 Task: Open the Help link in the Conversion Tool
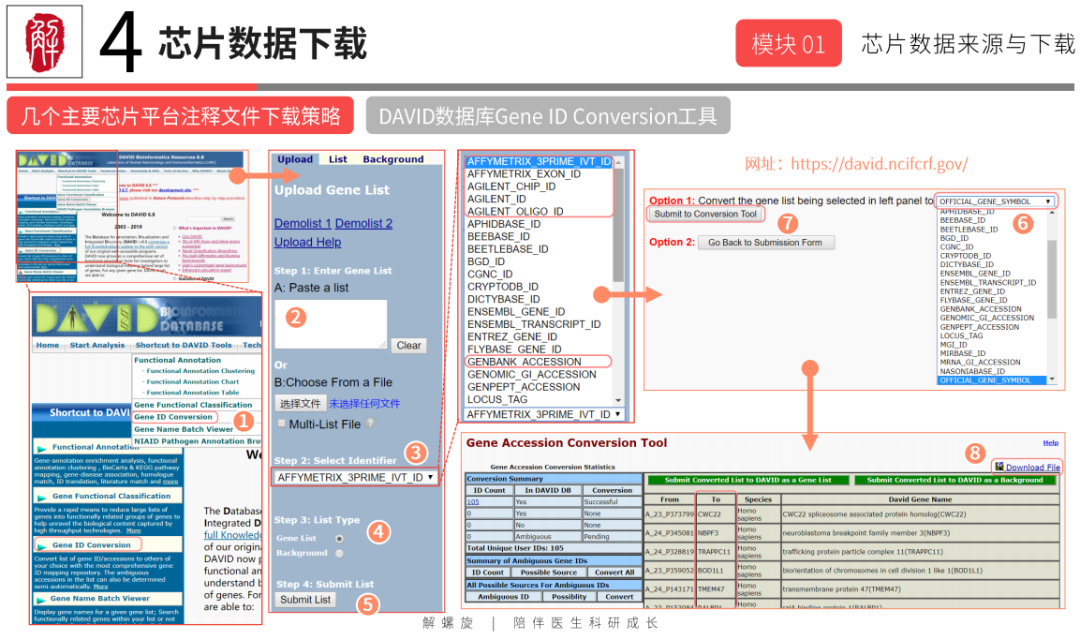[1050, 442]
